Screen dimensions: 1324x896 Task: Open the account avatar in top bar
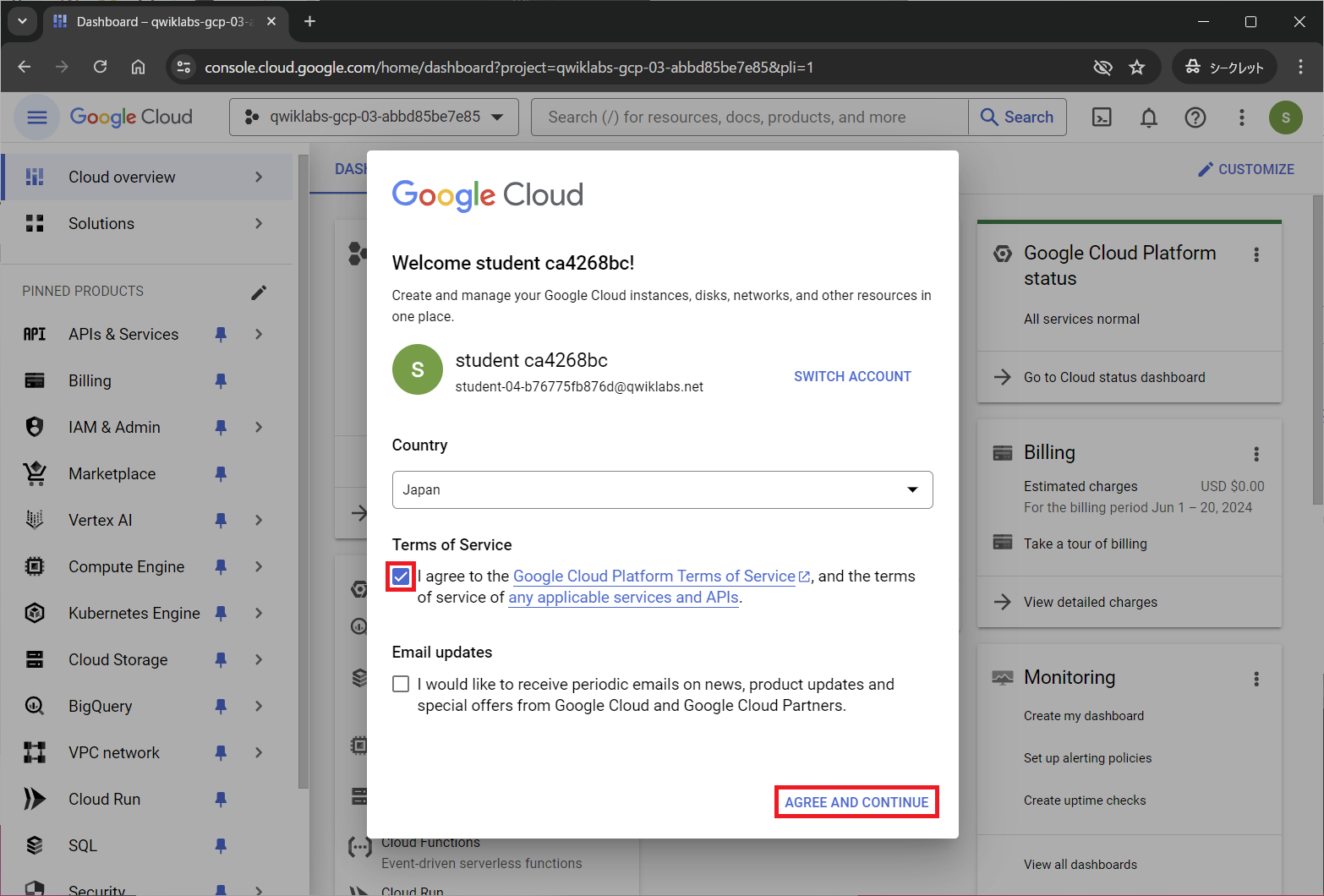(x=1286, y=117)
